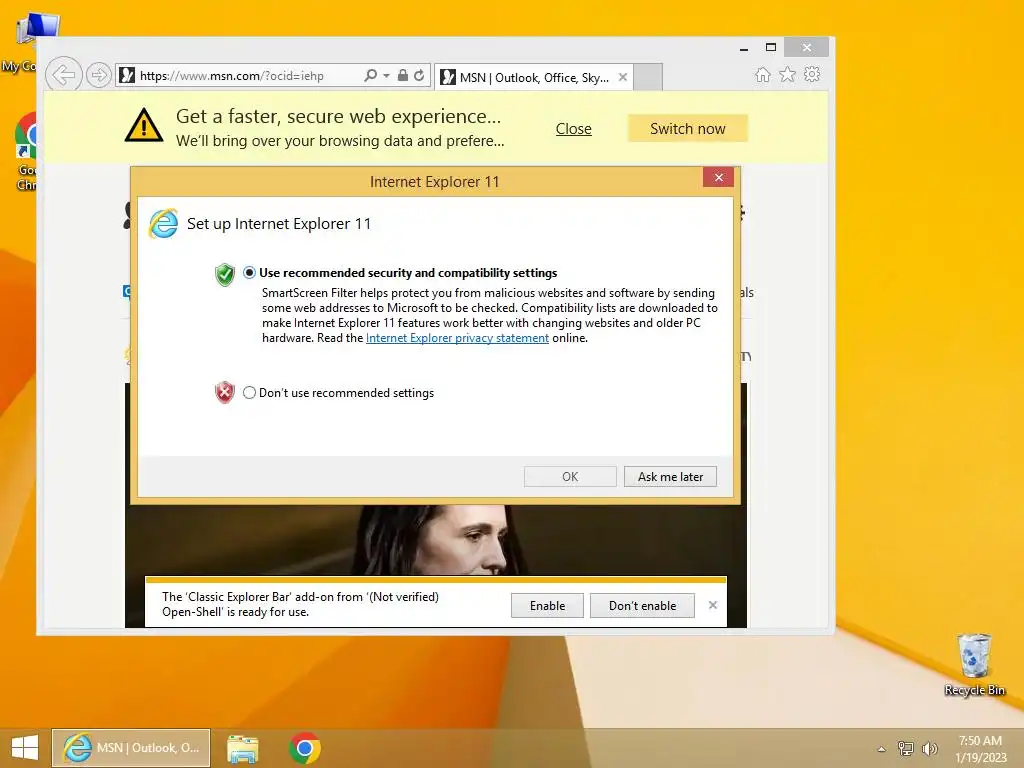Minimize the Internet Explorer window
This screenshot has height=768, width=1024.
point(744,48)
